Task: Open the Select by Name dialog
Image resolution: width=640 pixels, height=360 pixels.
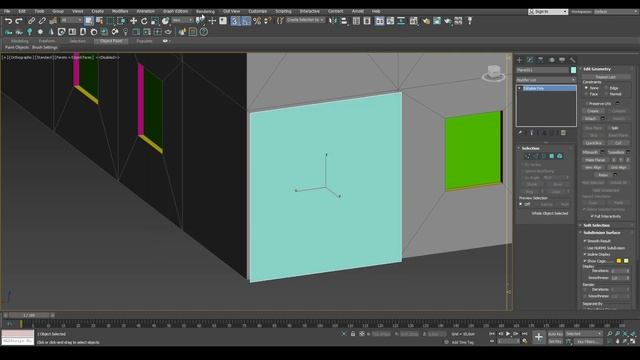Action: (x=99, y=21)
